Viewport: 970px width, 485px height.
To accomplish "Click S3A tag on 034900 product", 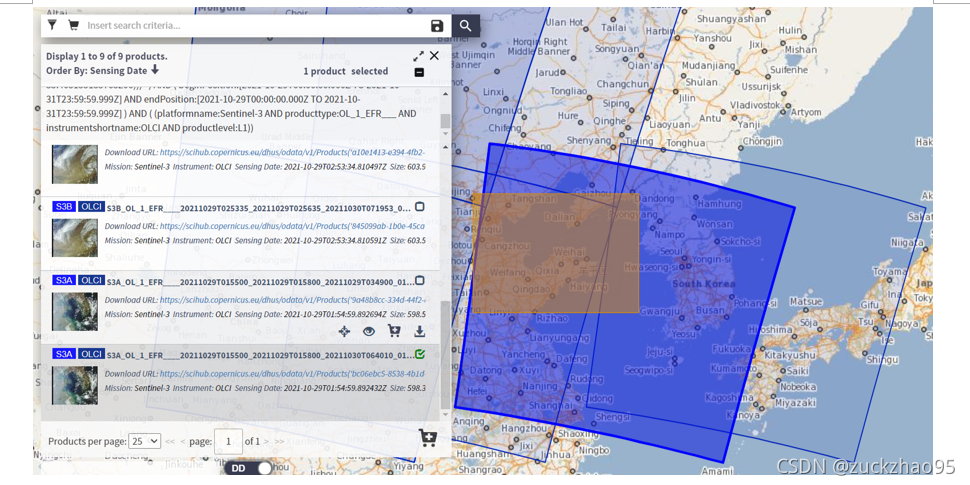I will click(x=64, y=280).
